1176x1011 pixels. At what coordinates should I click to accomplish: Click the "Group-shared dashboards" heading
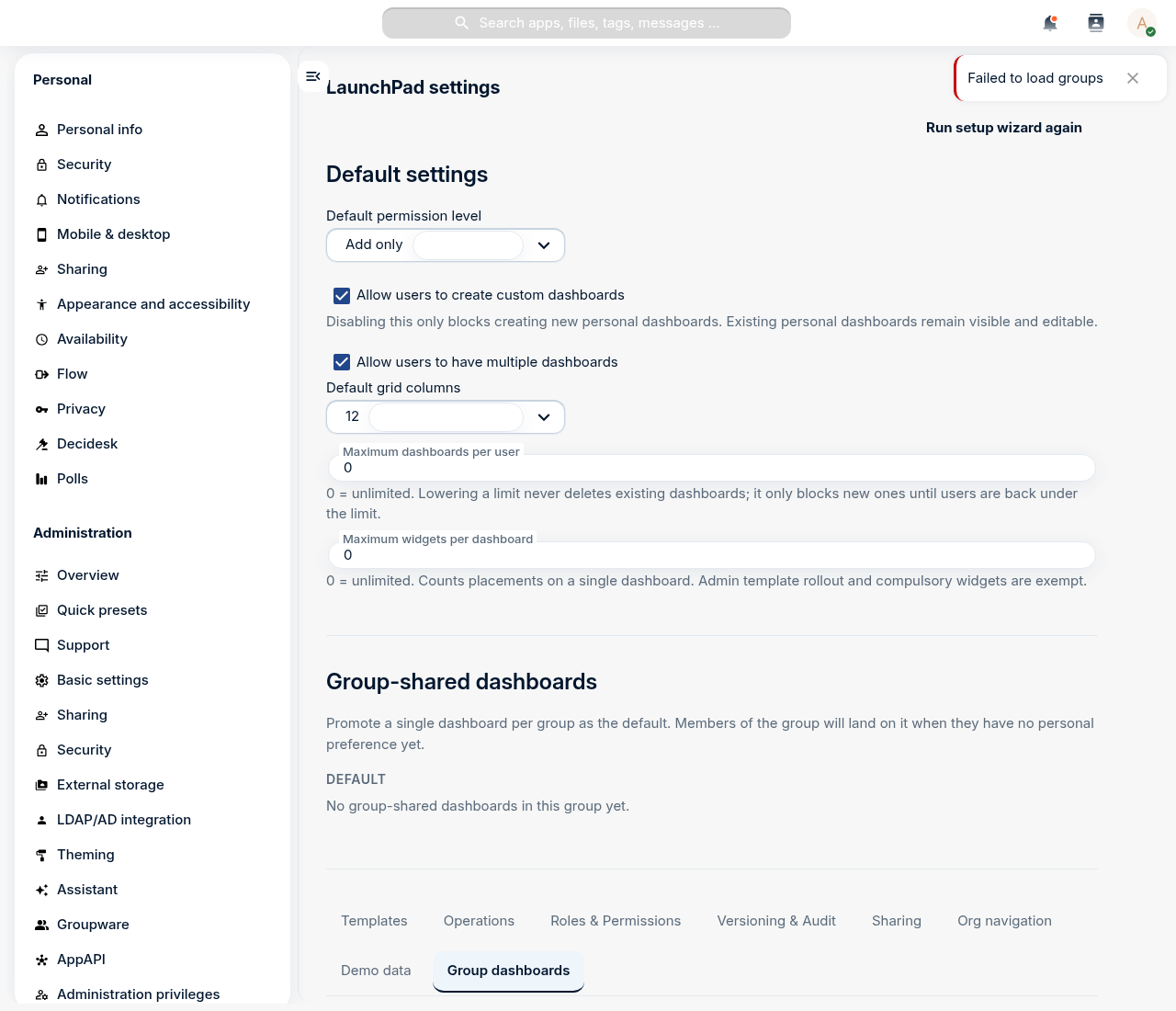tap(461, 682)
